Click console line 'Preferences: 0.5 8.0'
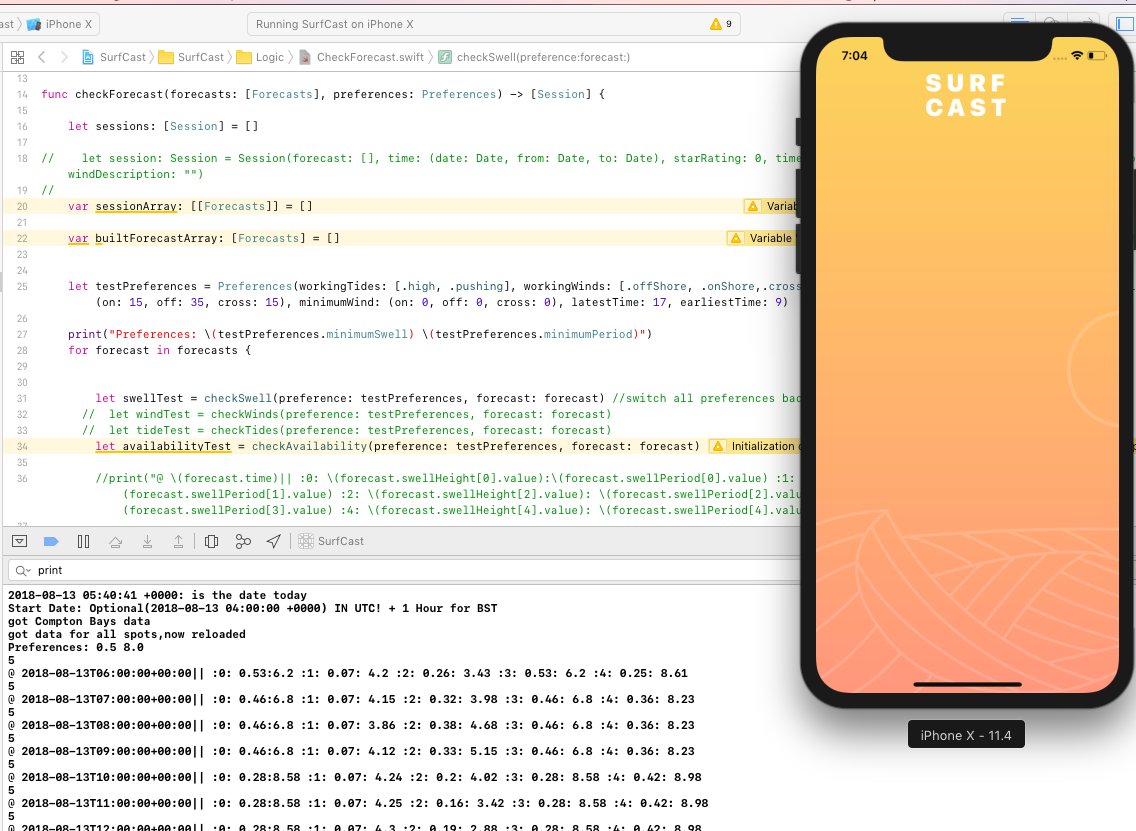 tap(76, 647)
